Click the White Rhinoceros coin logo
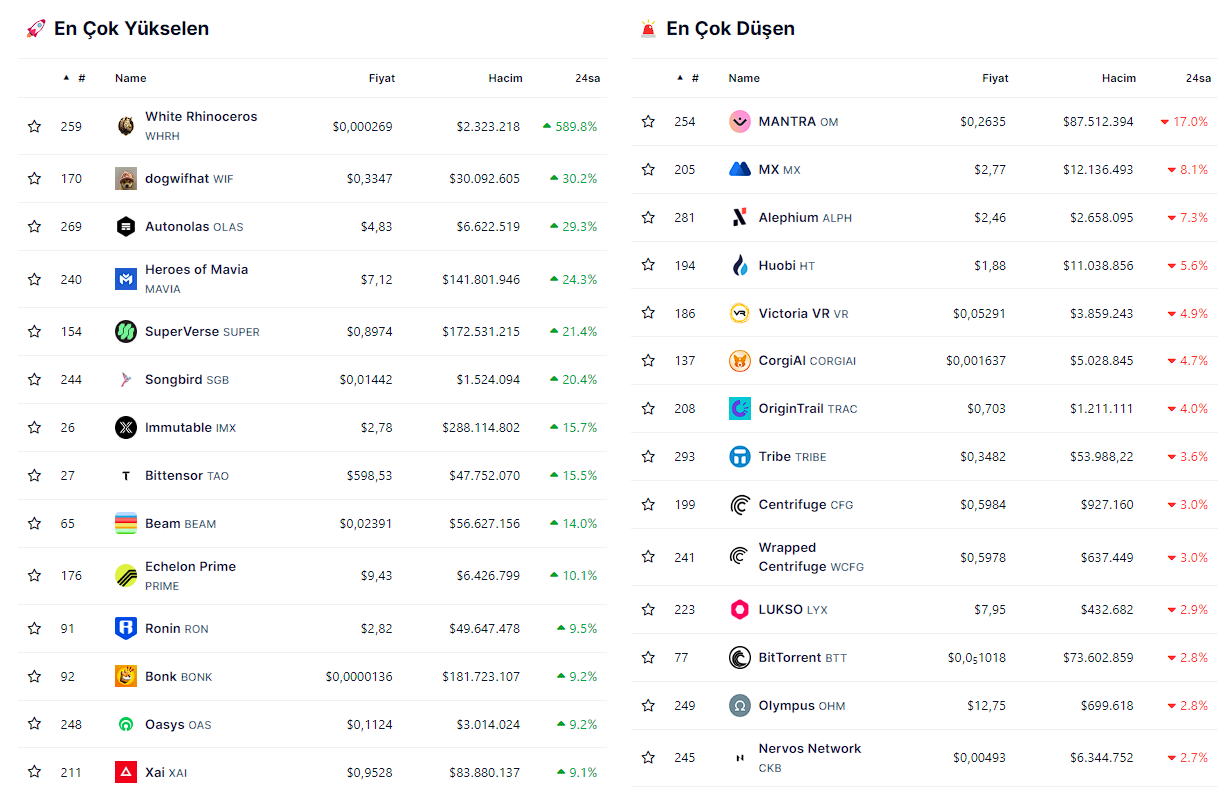The image size is (1228, 793). click(x=126, y=126)
